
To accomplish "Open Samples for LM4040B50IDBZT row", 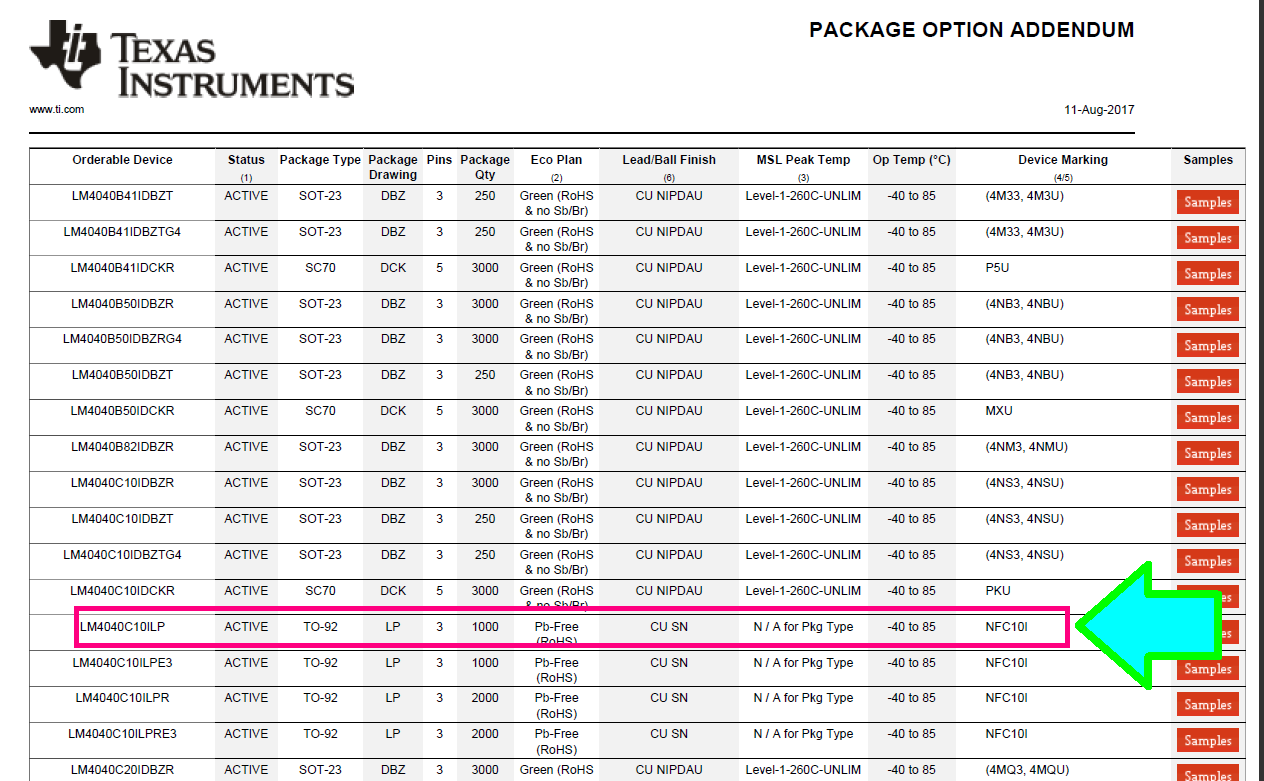I will (x=1208, y=382).
